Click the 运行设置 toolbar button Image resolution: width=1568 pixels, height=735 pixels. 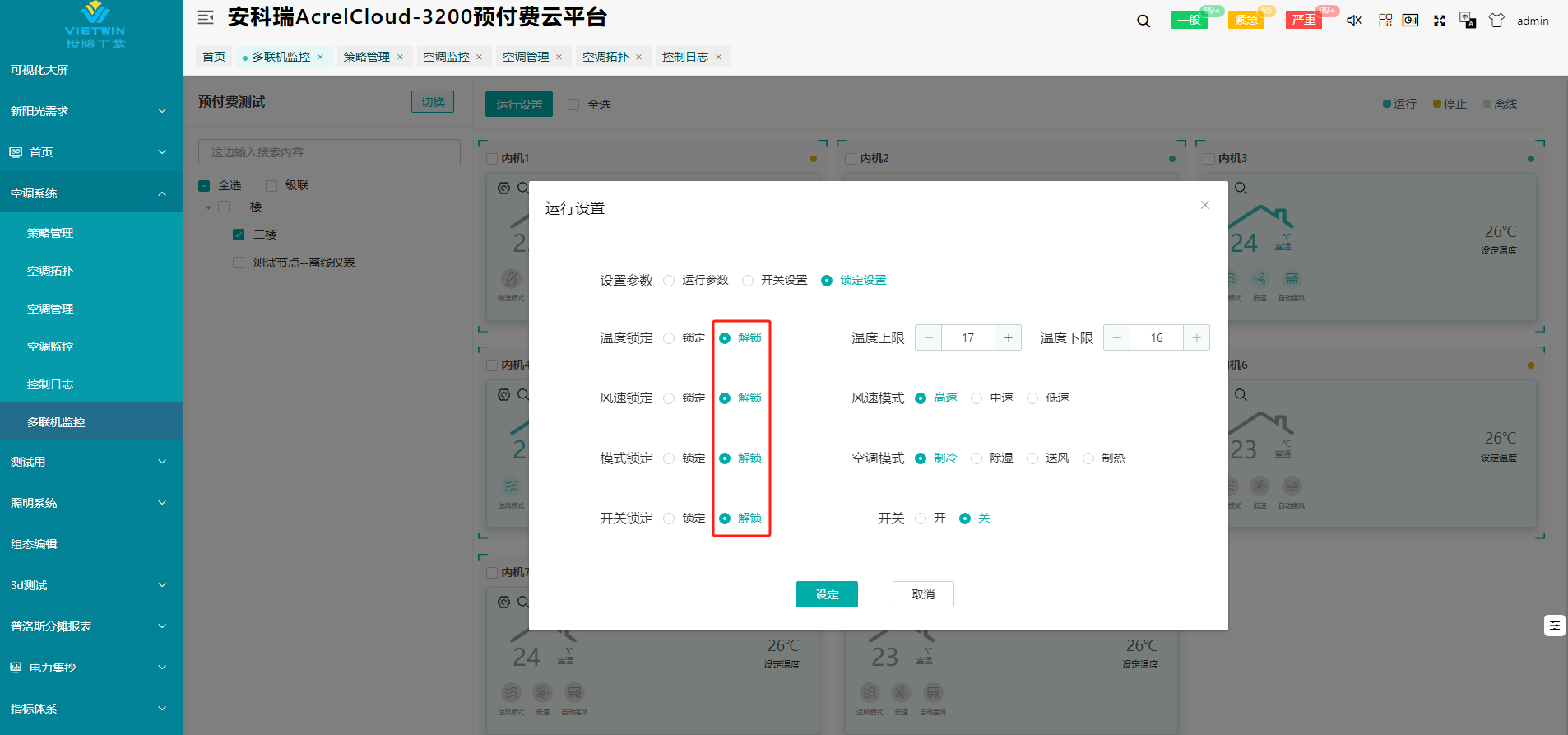click(x=519, y=105)
